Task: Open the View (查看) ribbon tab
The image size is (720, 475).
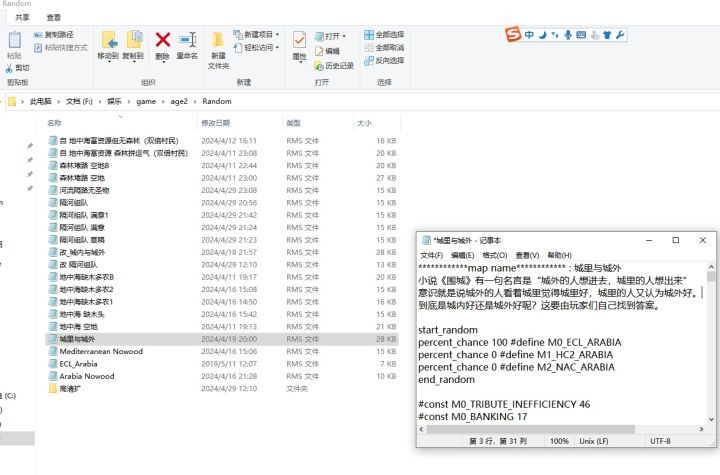Action: coord(53,17)
